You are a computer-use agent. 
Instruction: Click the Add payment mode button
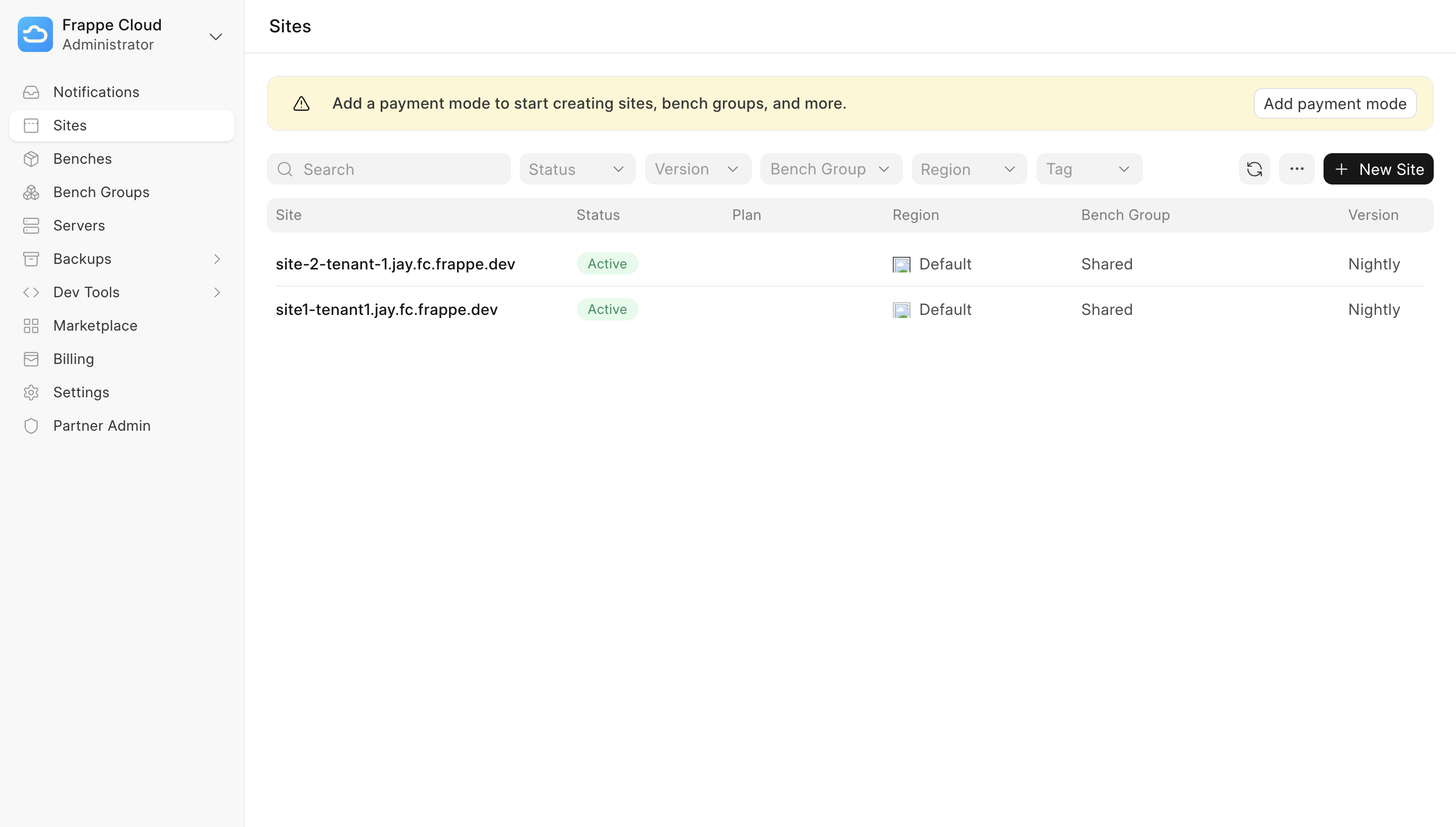tap(1335, 103)
